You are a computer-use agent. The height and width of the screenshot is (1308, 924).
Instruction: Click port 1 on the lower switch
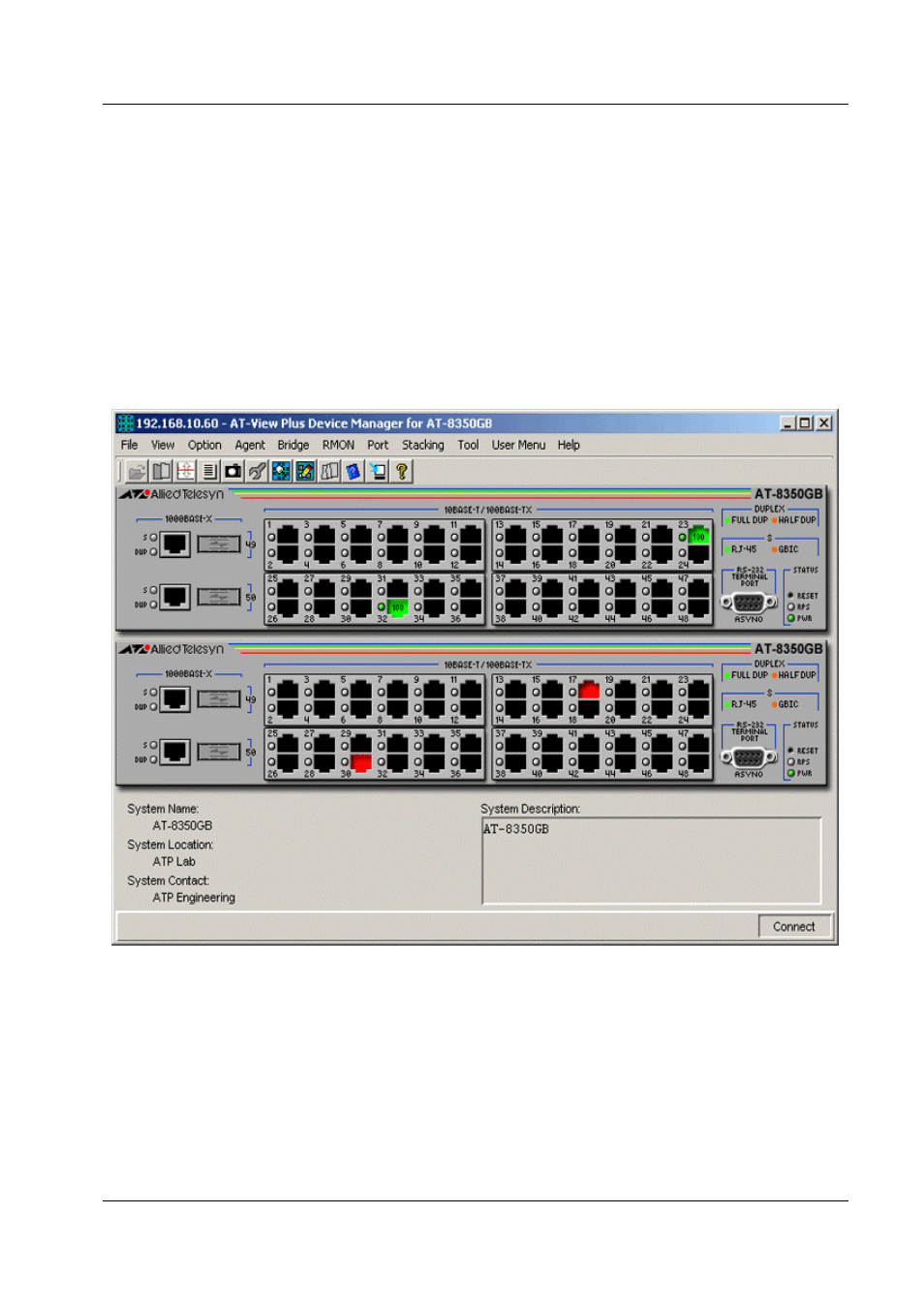tap(288, 690)
